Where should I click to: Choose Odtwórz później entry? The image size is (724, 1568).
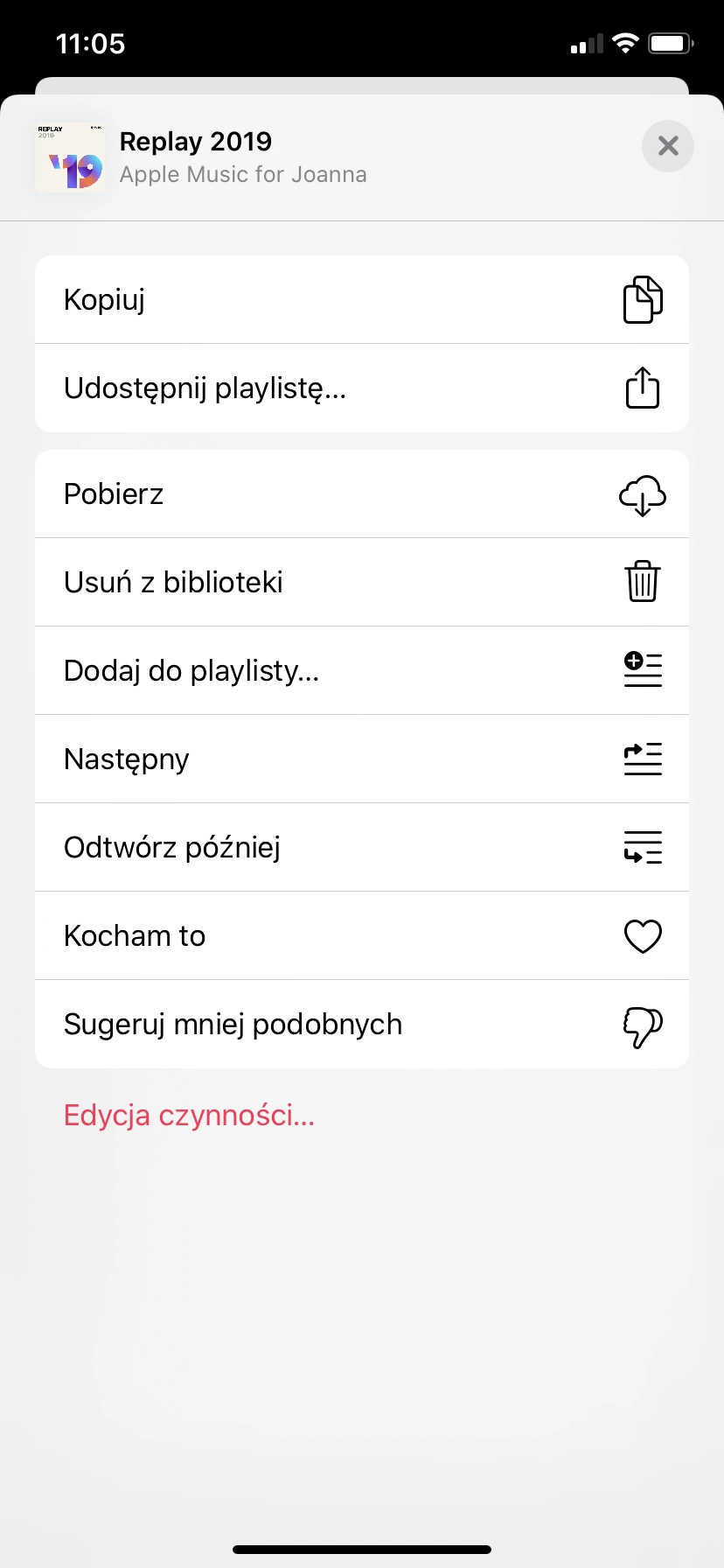click(x=362, y=847)
